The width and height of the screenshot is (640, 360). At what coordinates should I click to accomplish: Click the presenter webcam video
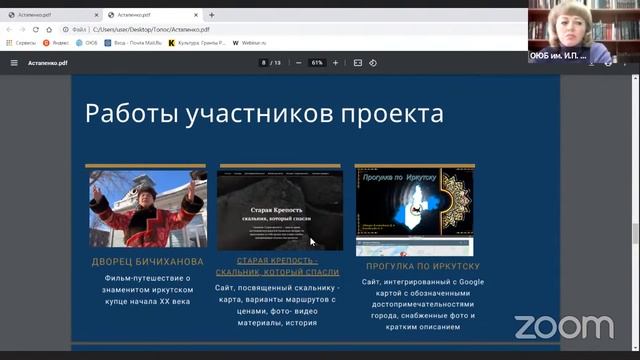point(584,31)
